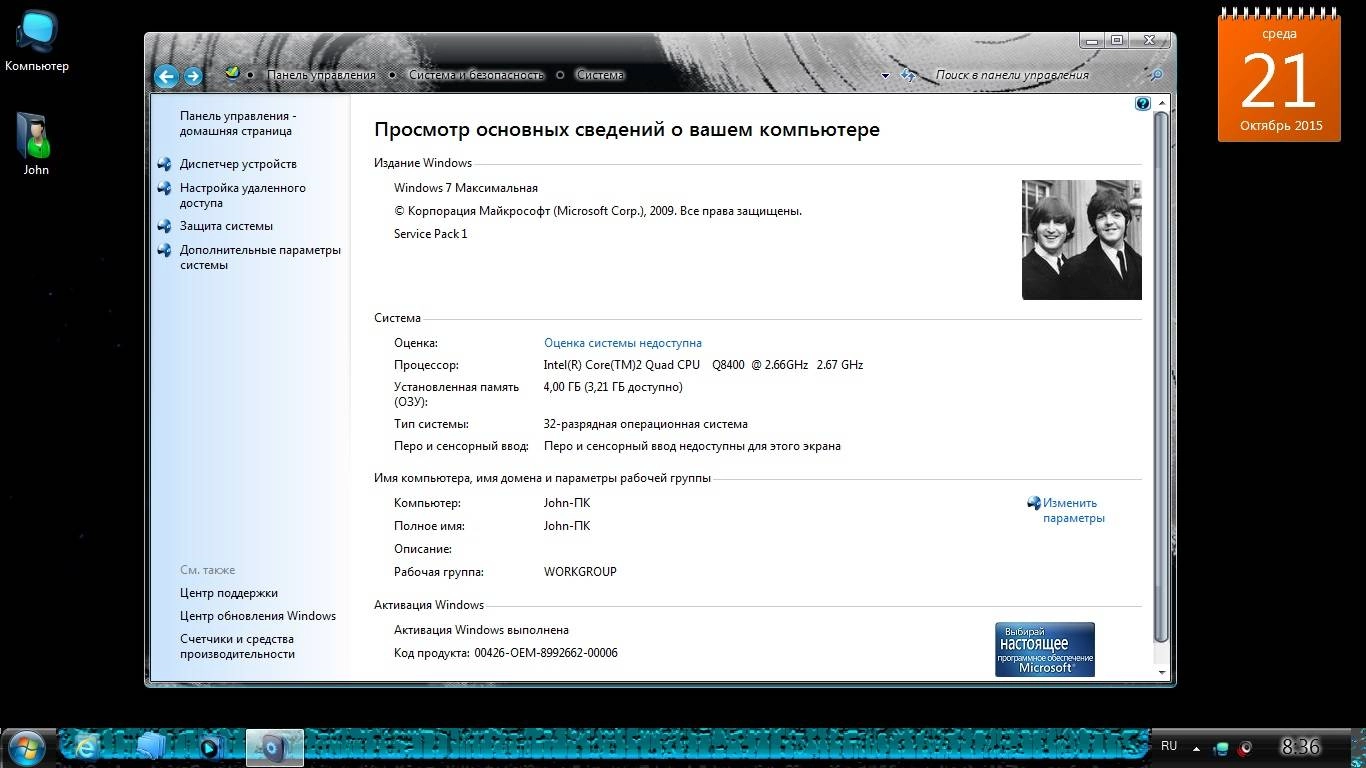Select 'Система' breadcrumb
The width and height of the screenshot is (1366, 768).
click(600, 75)
